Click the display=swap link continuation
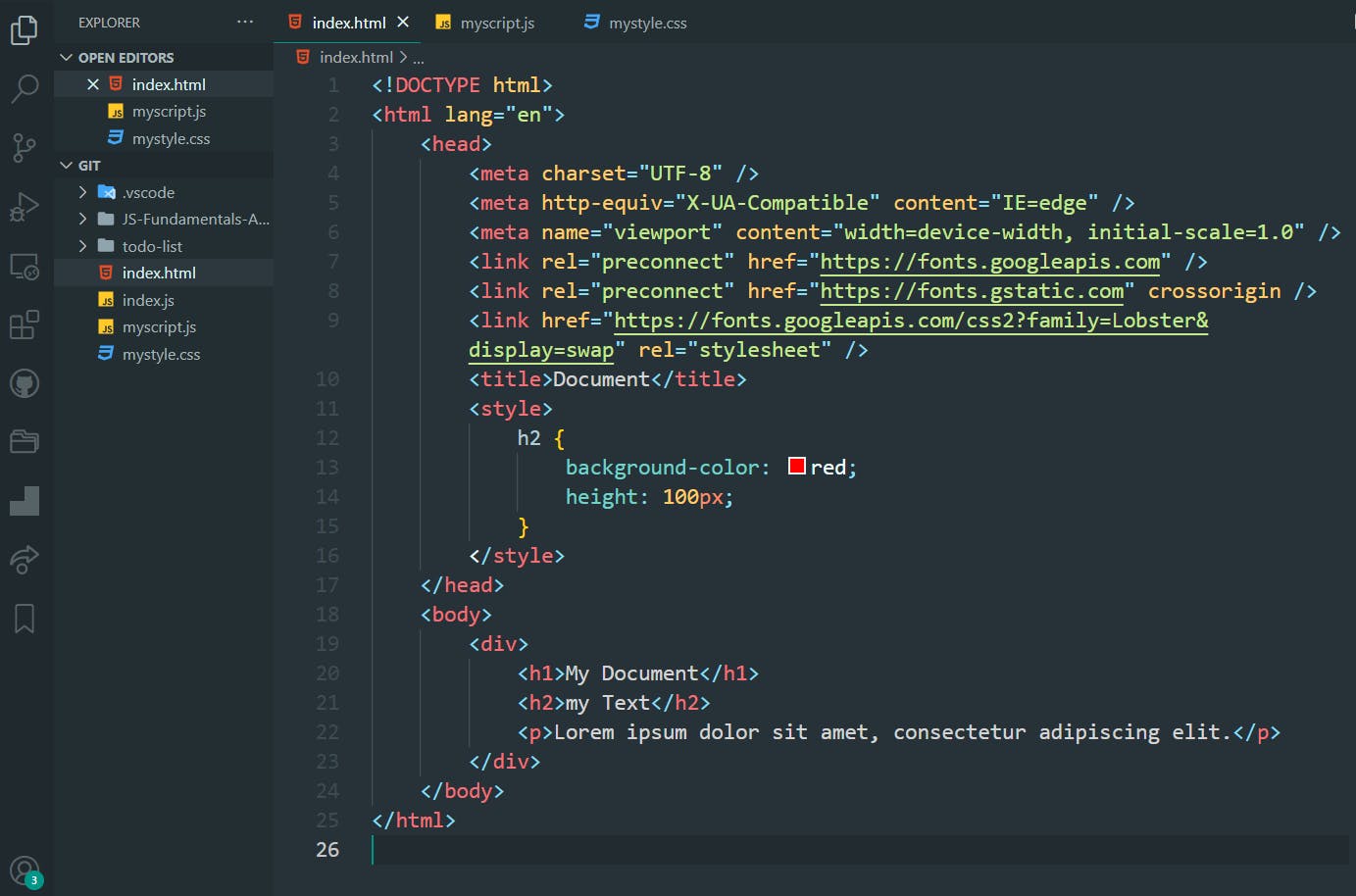 coord(541,350)
